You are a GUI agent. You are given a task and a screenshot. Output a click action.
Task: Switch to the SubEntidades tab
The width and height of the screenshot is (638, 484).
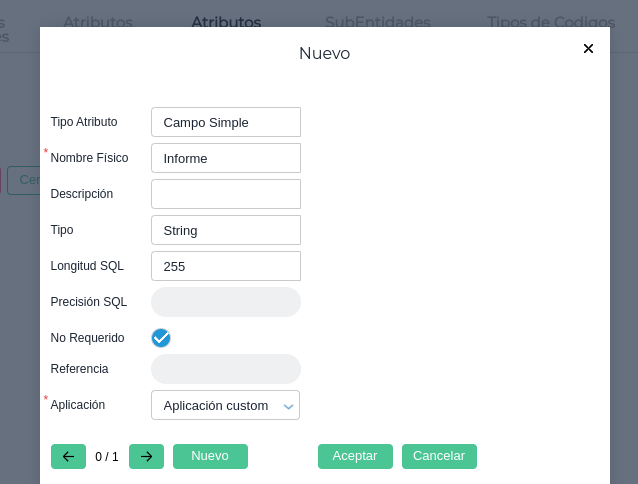[x=377, y=21]
